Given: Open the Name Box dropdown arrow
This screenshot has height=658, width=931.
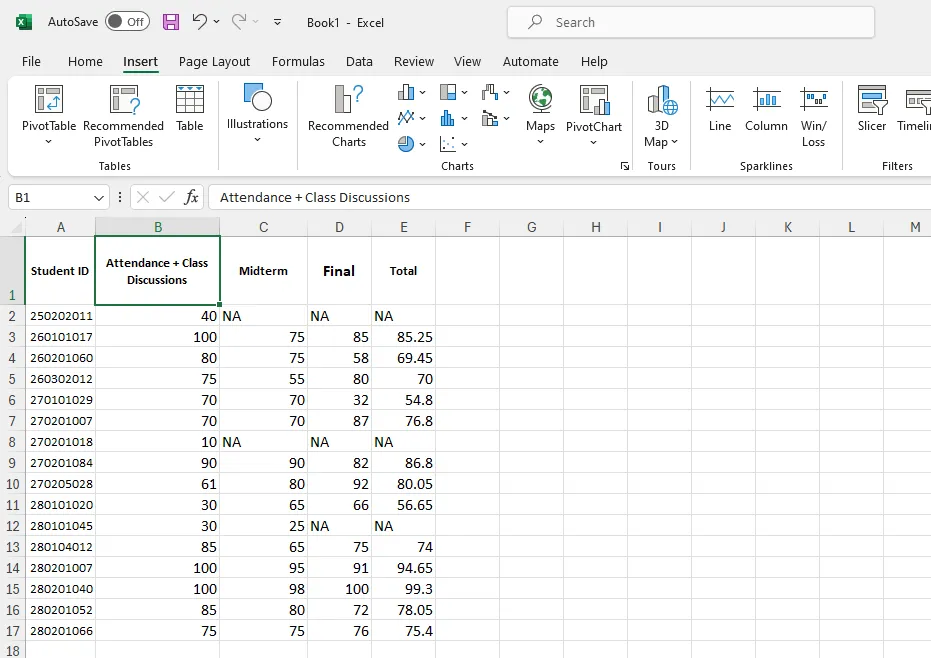Looking at the screenshot, I should (x=97, y=197).
